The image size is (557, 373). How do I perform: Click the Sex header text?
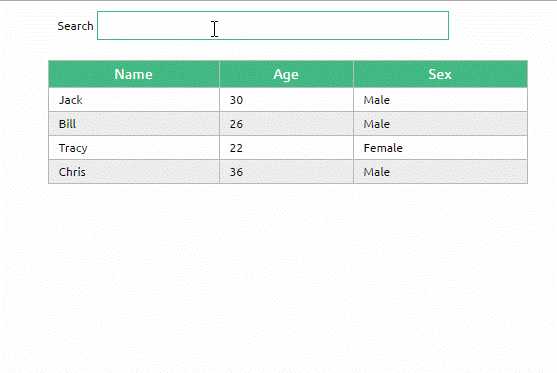440,74
